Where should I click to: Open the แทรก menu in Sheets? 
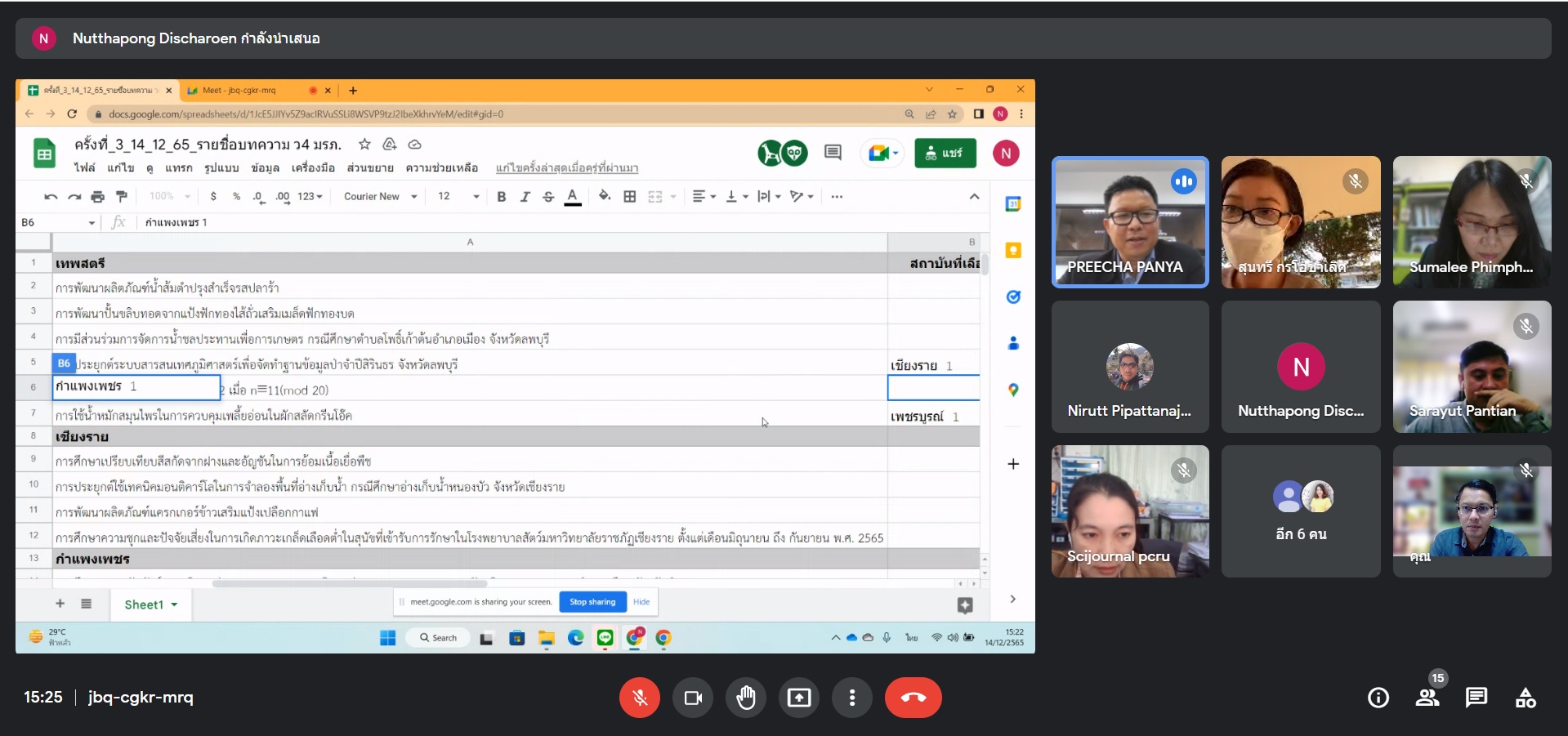pyautogui.click(x=178, y=168)
